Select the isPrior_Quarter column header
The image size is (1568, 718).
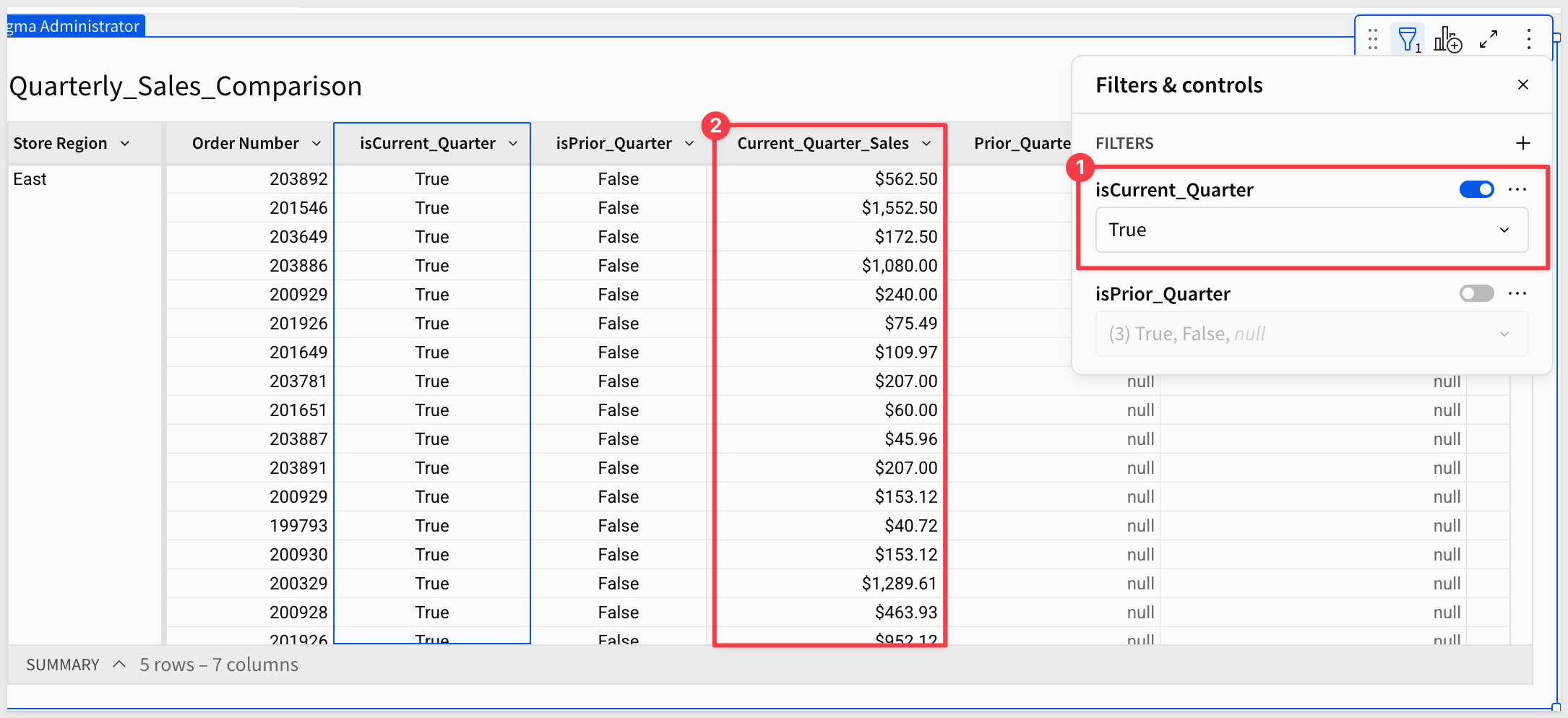(613, 144)
